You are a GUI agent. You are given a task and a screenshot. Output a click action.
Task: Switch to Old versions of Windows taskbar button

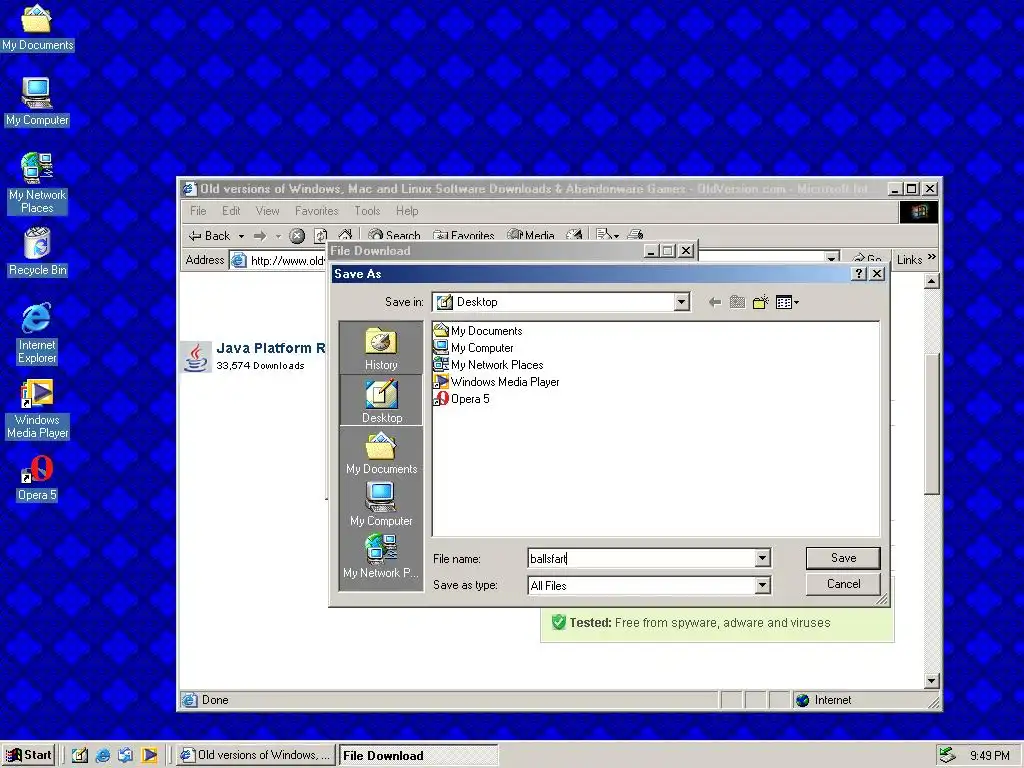tap(255, 755)
